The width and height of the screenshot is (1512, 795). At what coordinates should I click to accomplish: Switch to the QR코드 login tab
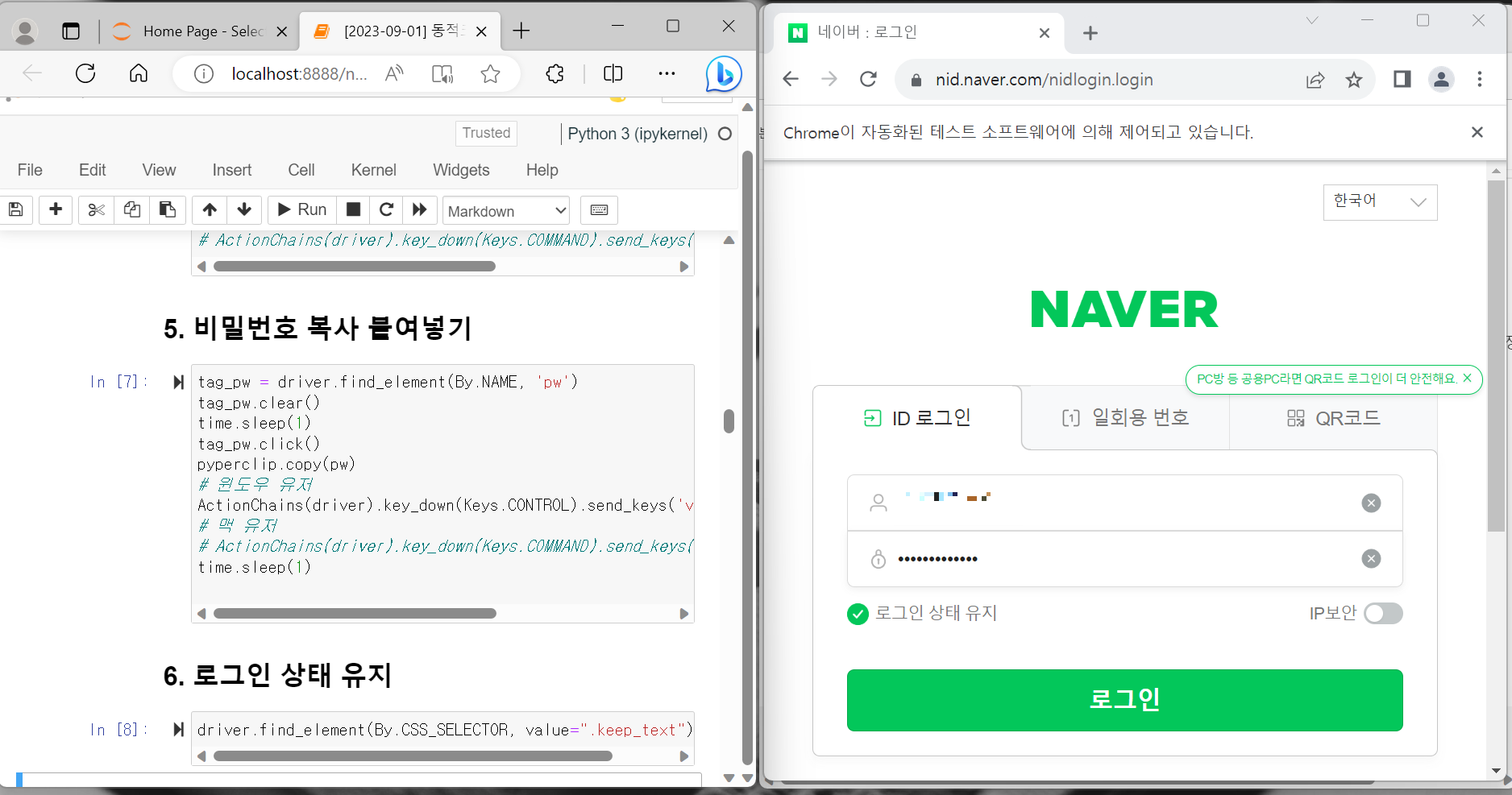[x=1333, y=418]
